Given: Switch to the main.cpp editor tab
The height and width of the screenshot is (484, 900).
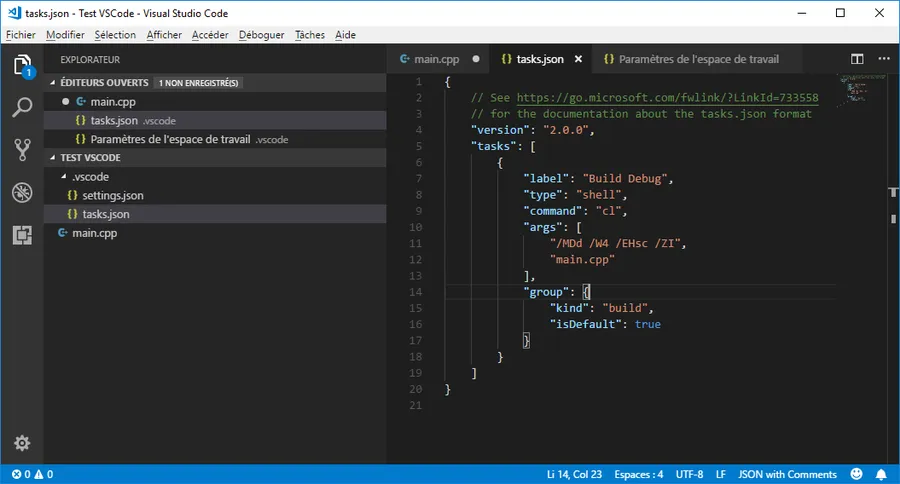Looking at the screenshot, I should click(439, 59).
